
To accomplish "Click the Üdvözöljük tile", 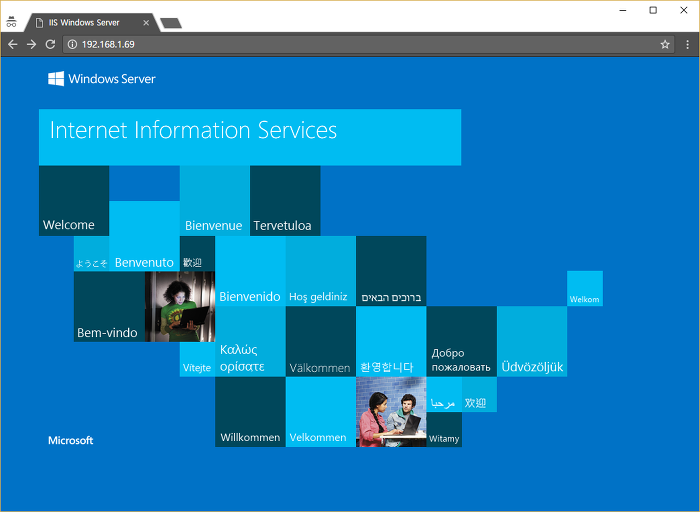I will pos(532,341).
